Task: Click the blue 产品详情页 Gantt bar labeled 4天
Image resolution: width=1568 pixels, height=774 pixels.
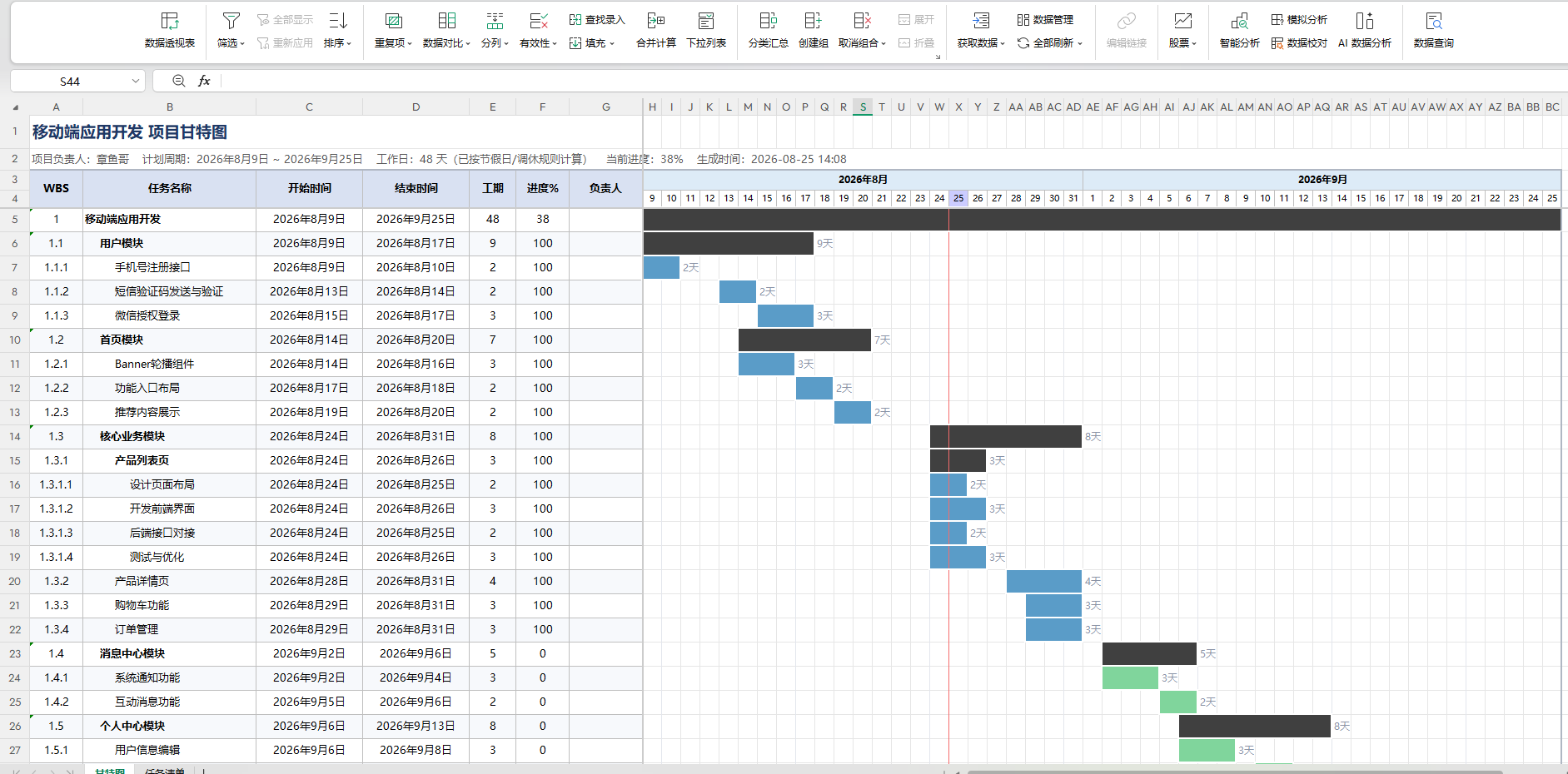Action: (1044, 581)
